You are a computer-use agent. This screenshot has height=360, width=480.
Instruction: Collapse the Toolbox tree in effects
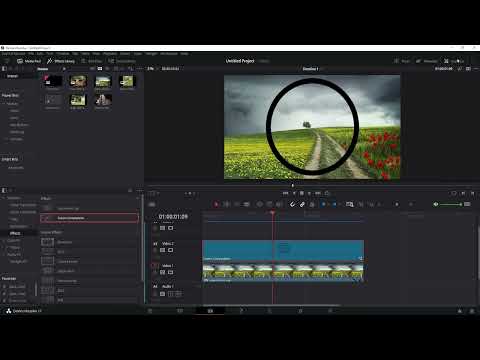[4, 198]
